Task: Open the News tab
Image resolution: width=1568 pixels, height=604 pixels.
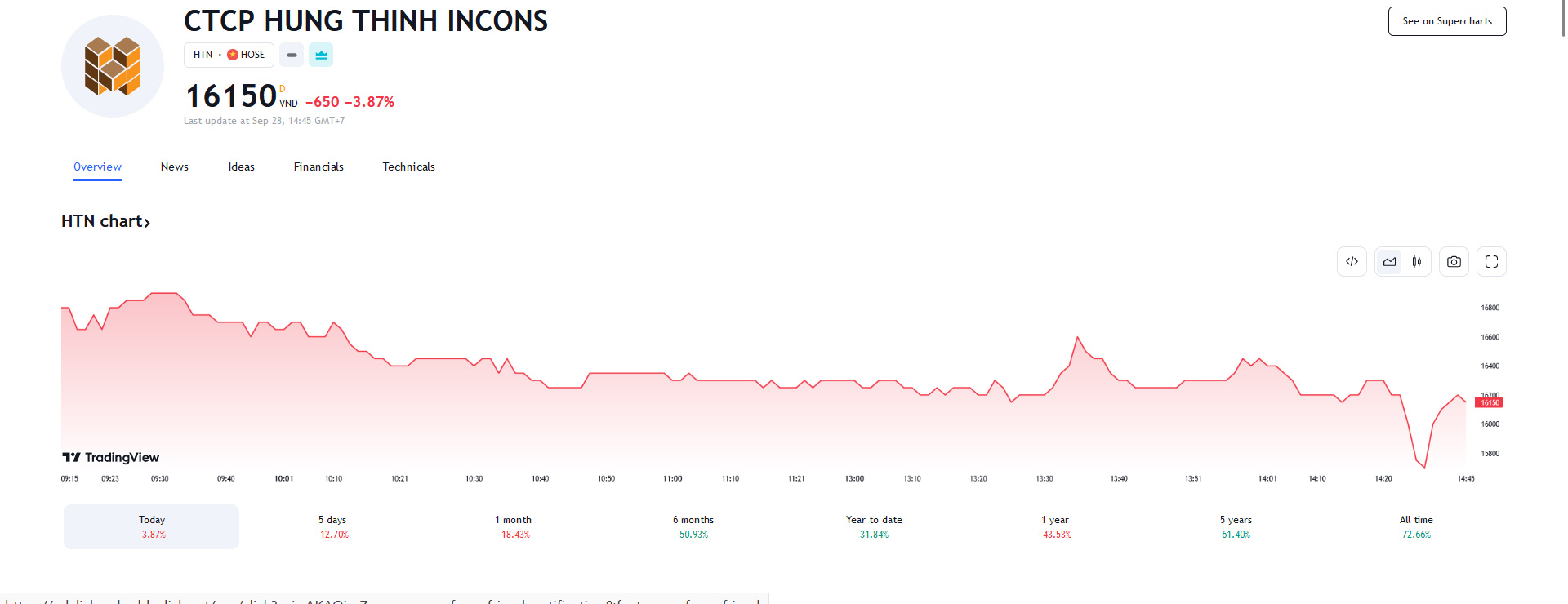Action: [175, 167]
